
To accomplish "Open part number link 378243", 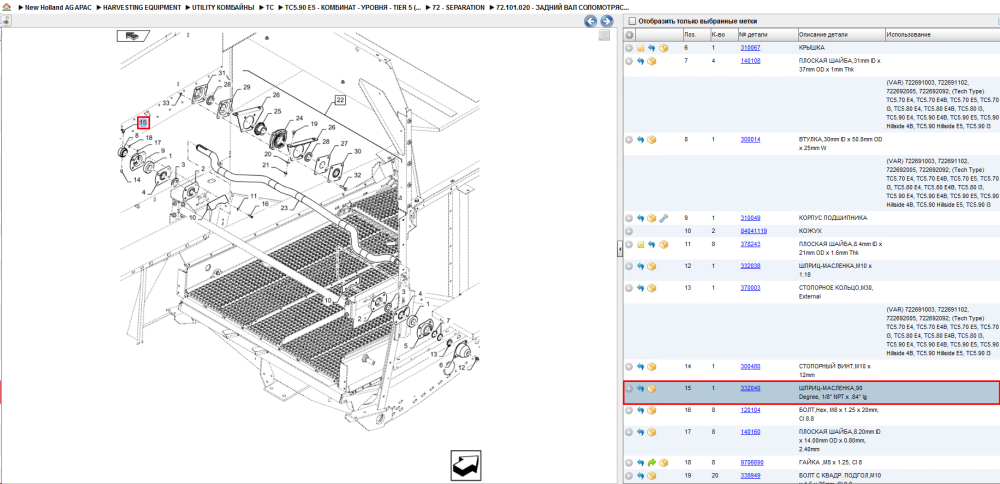I will click(x=750, y=244).
